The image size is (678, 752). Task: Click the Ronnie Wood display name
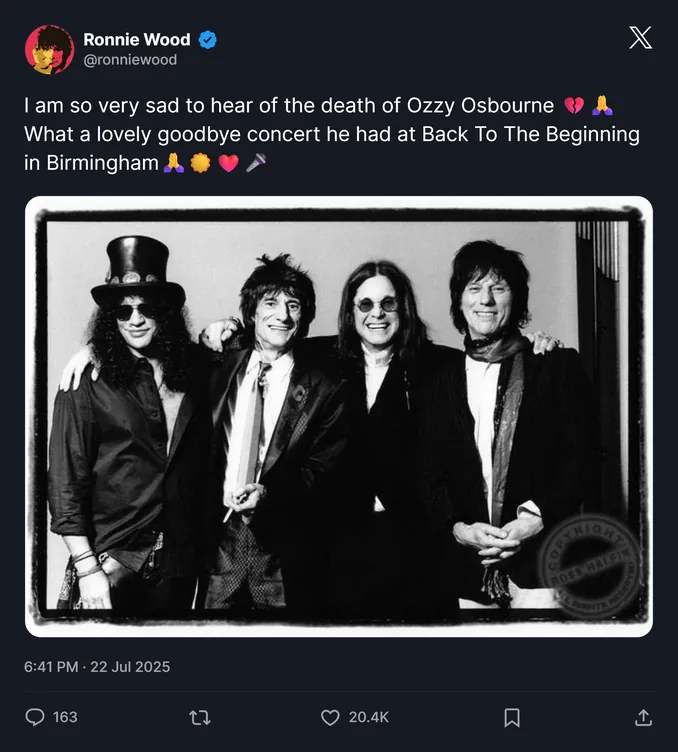pos(137,39)
